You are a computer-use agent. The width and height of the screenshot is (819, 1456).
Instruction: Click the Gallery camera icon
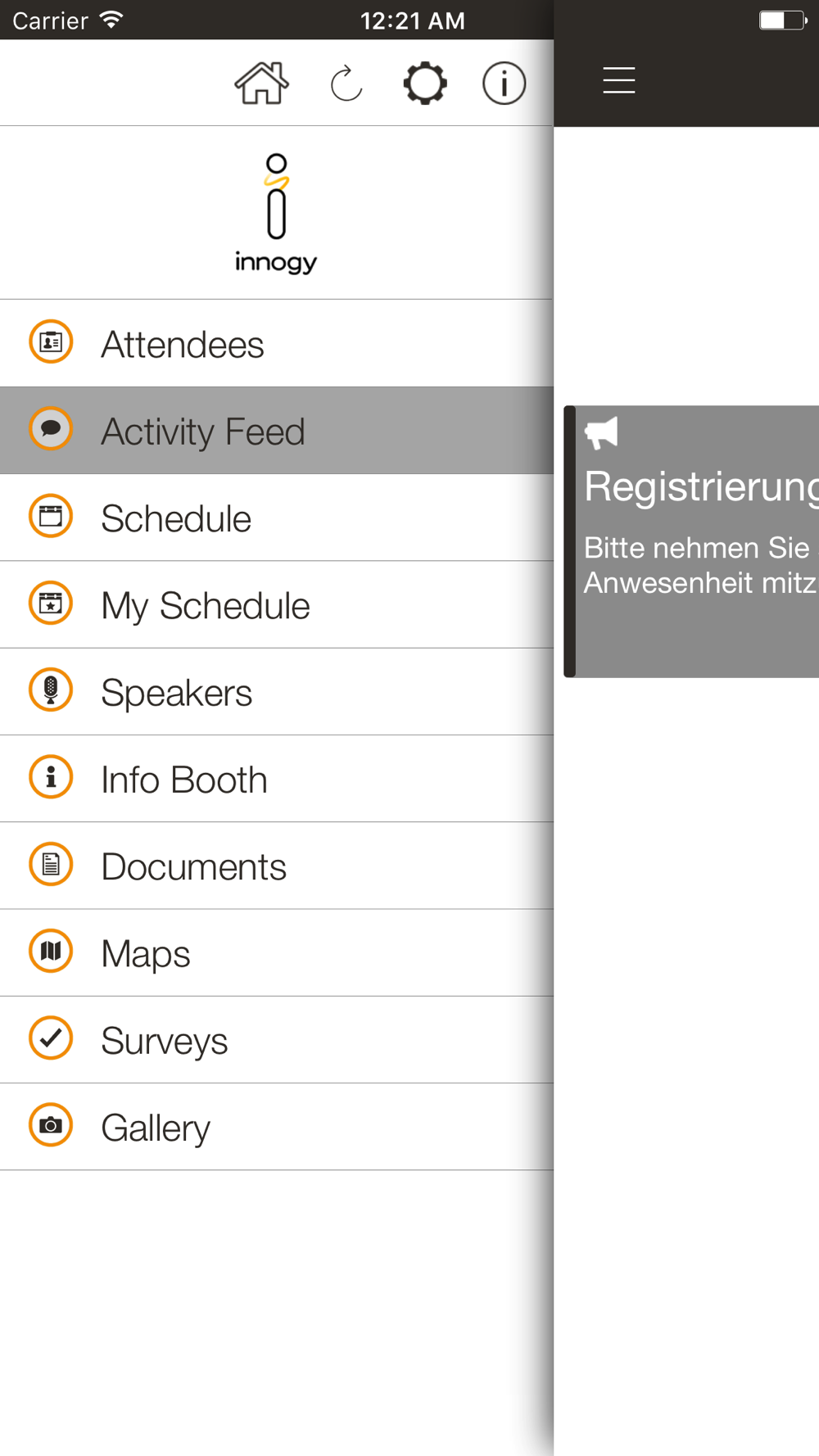pos(51,1125)
